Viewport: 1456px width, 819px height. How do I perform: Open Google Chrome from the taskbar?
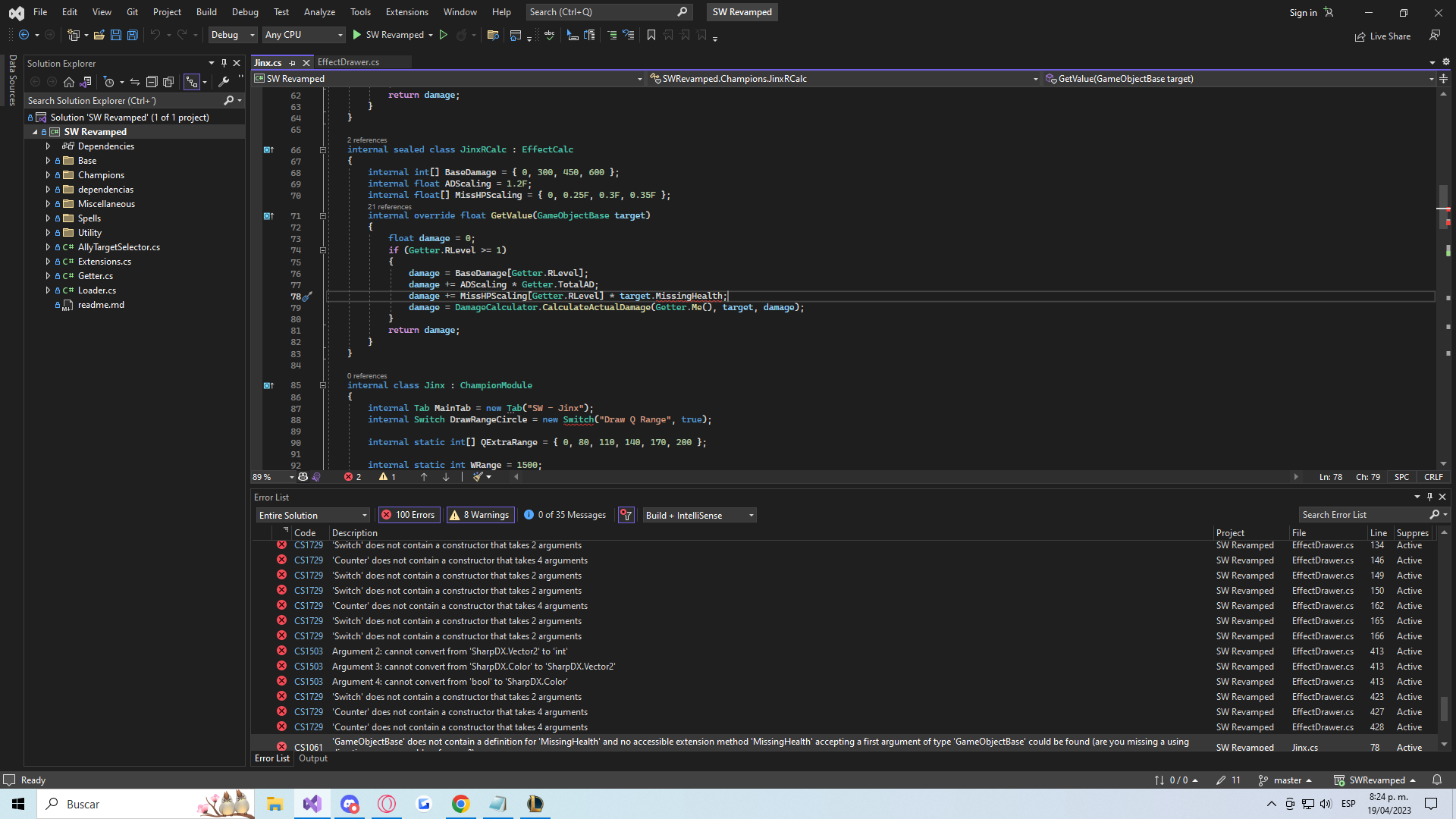[x=460, y=804]
